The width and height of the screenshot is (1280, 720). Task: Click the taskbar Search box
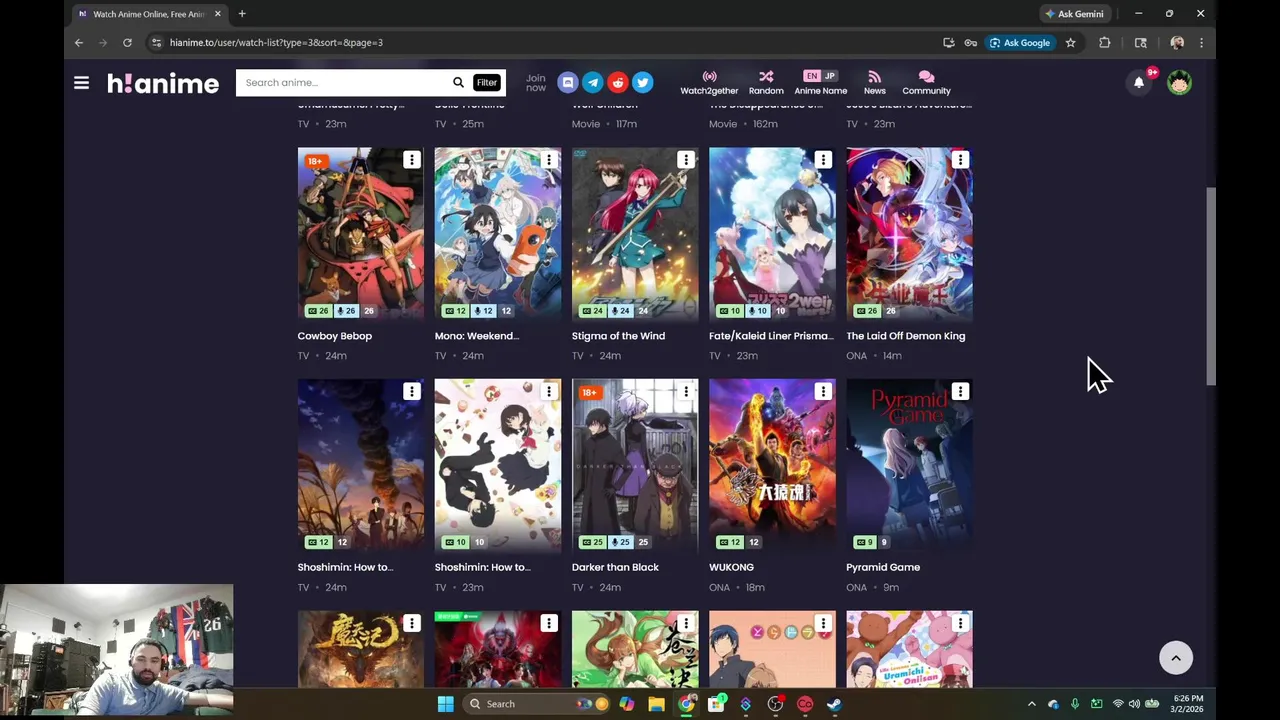click(x=538, y=704)
